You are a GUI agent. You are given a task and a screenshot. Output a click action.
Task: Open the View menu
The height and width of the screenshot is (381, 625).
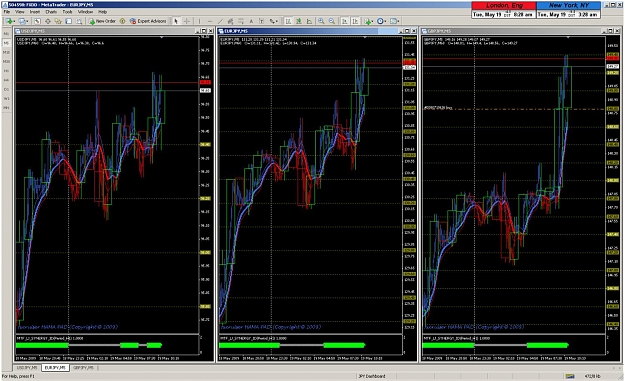click(x=20, y=12)
